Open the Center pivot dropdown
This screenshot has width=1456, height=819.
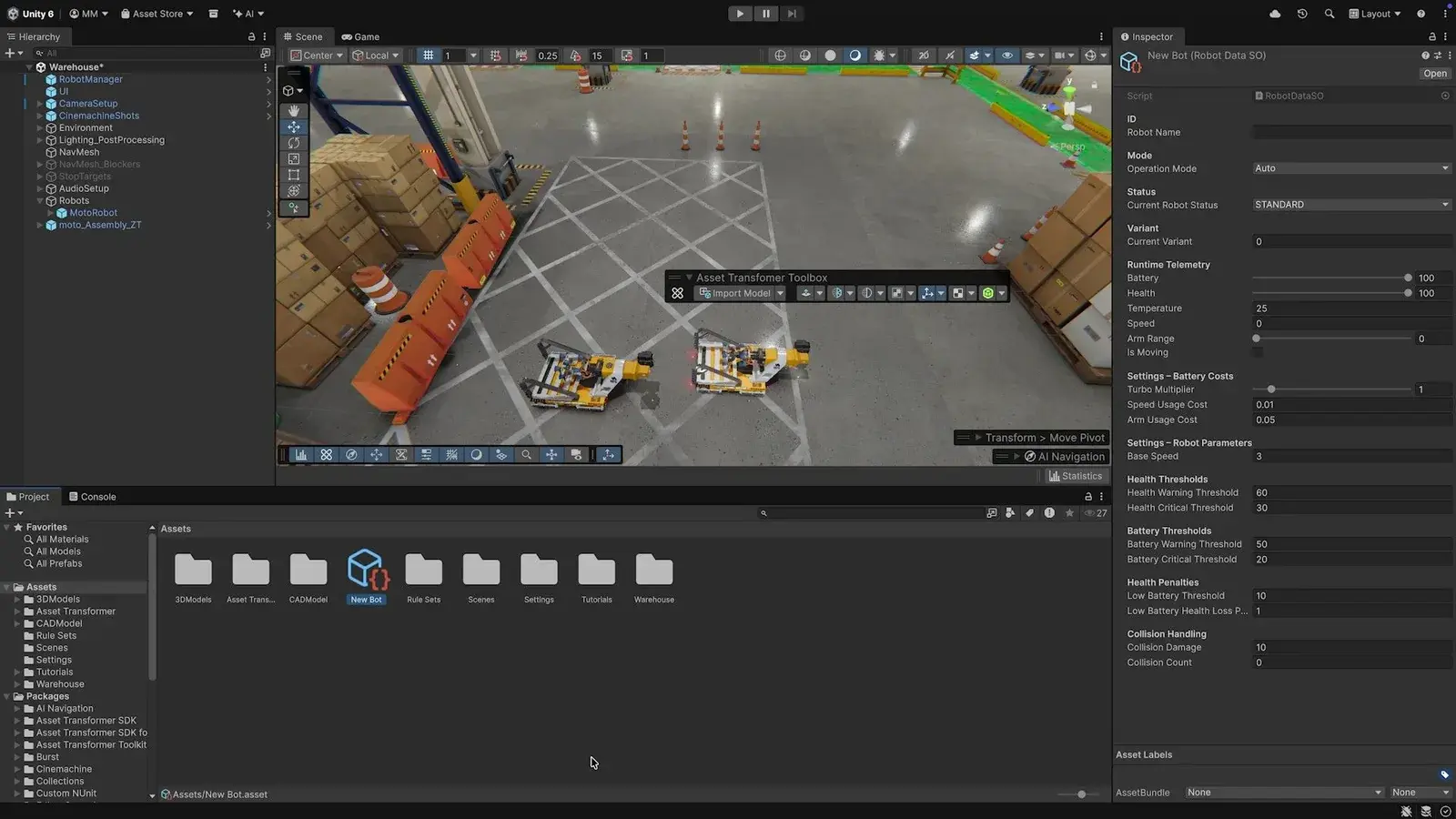click(x=317, y=56)
